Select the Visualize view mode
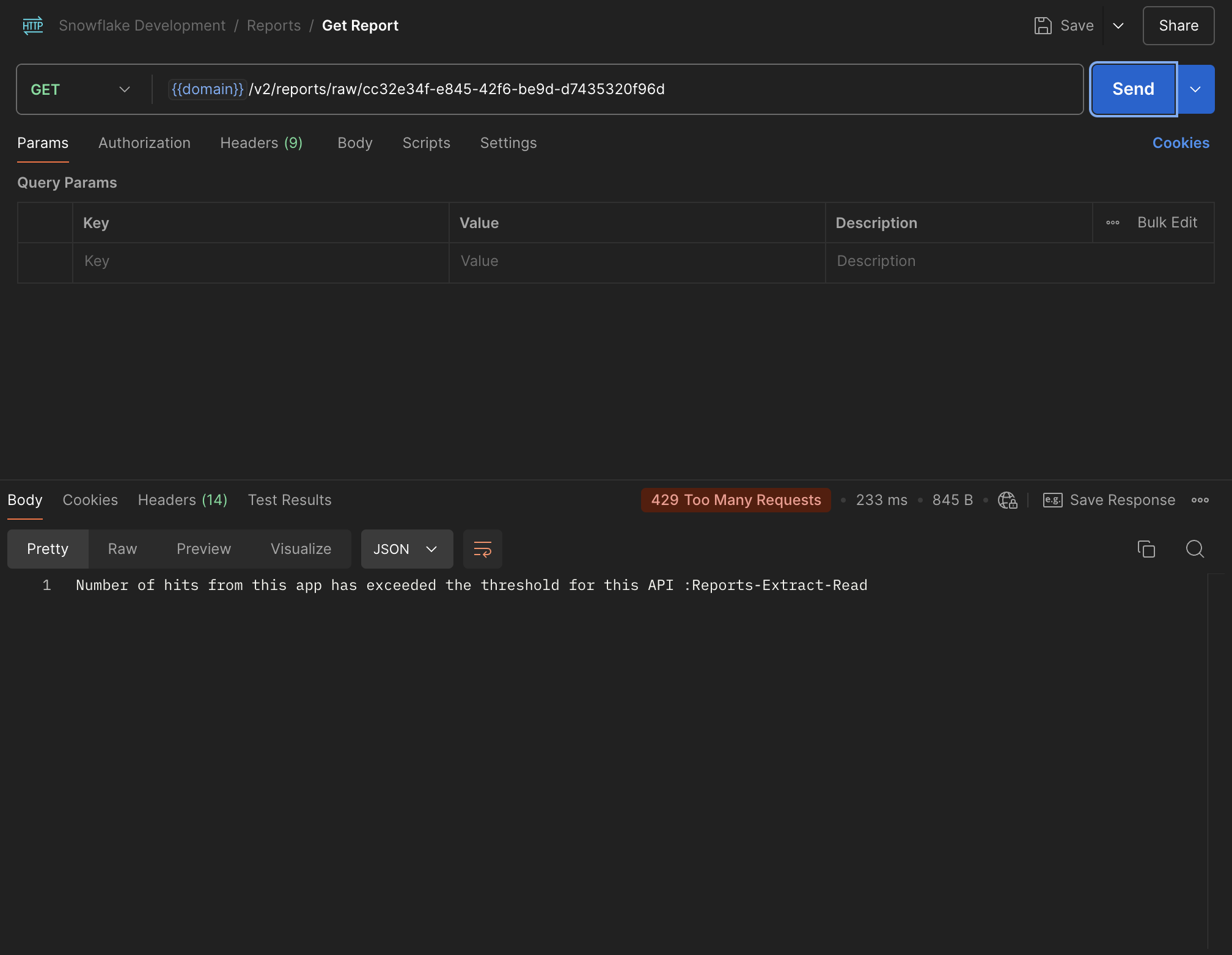Viewport: 1232px width, 955px height. click(x=301, y=549)
